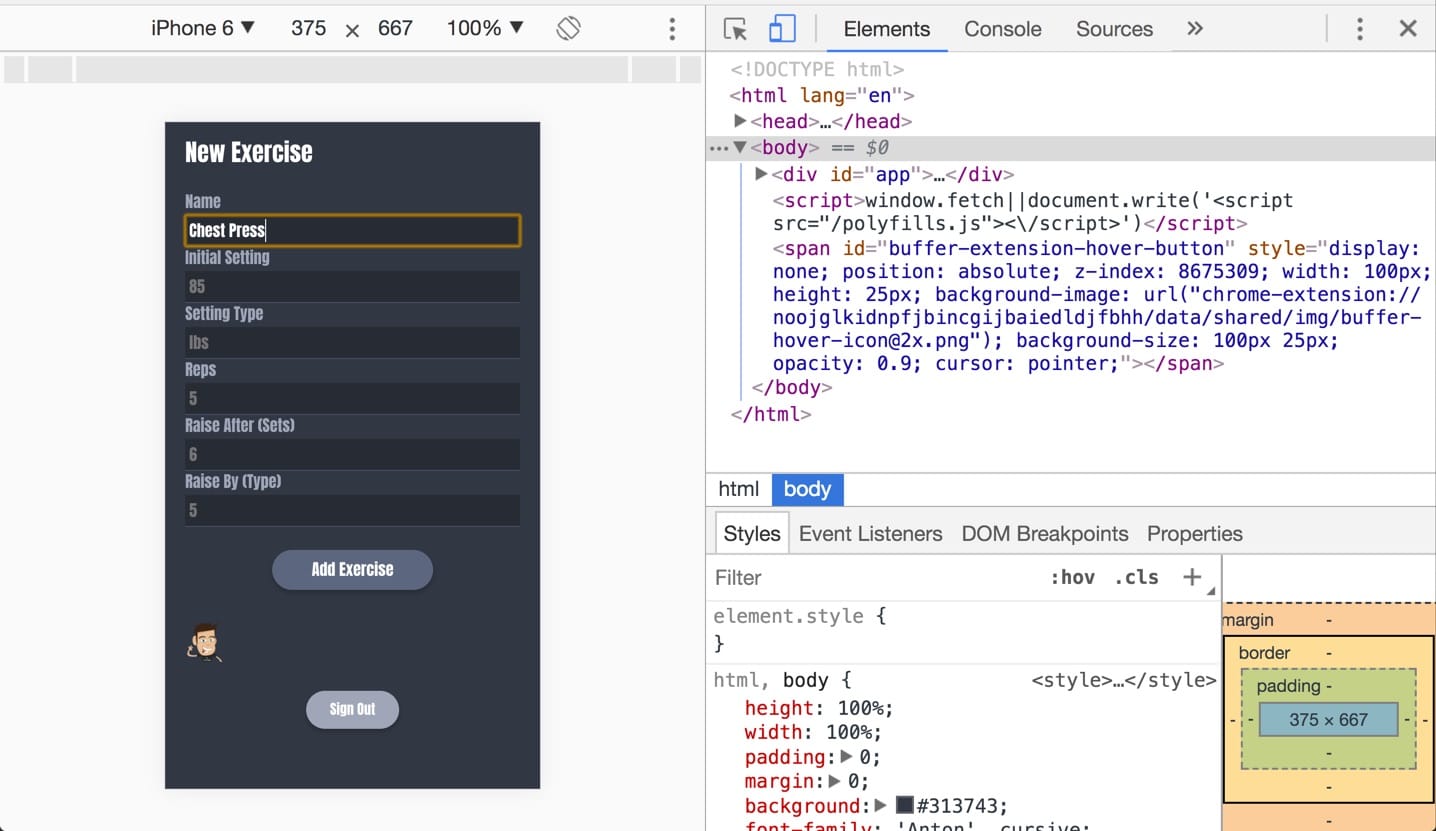The width and height of the screenshot is (1436, 831).
Task: Switch to the Console tab
Action: 1003,29
